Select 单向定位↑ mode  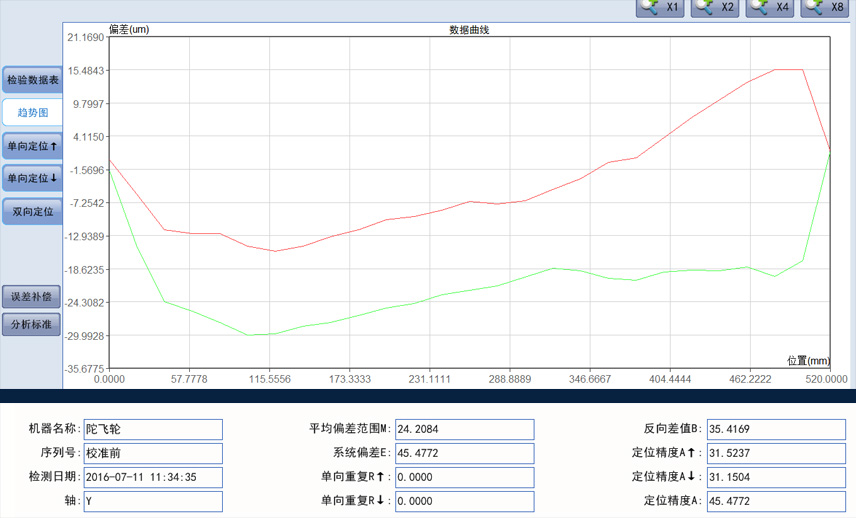[x=32, y=146]
